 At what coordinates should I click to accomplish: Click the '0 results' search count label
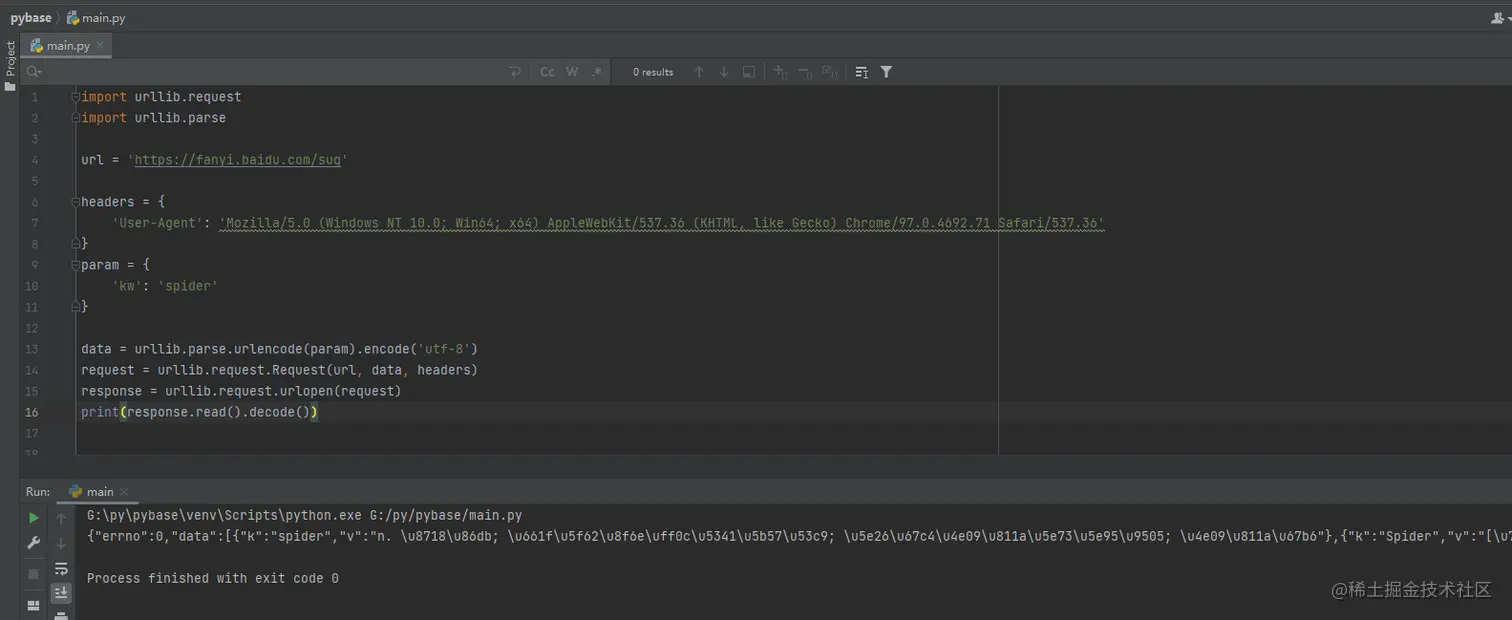(653, 72)
